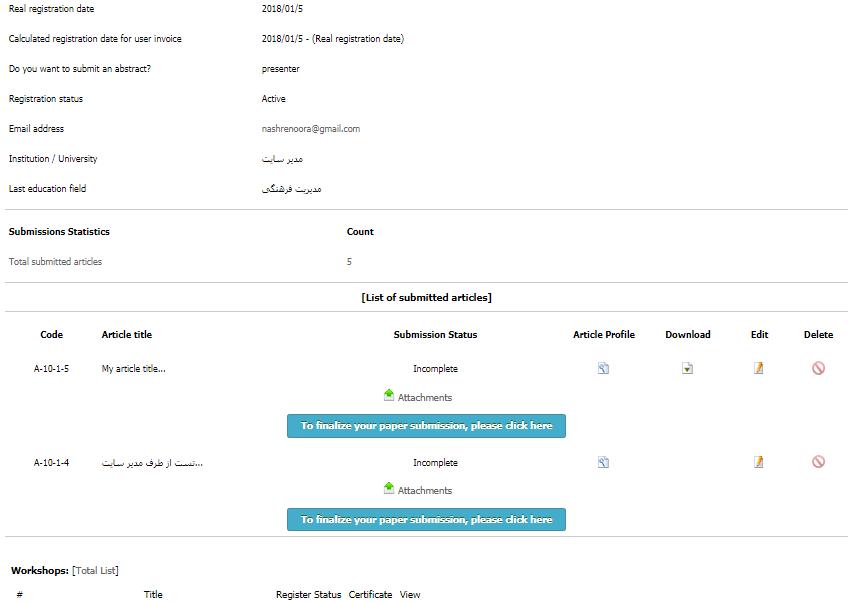Delete article A-10-1-4

click(x=818, y=463)
